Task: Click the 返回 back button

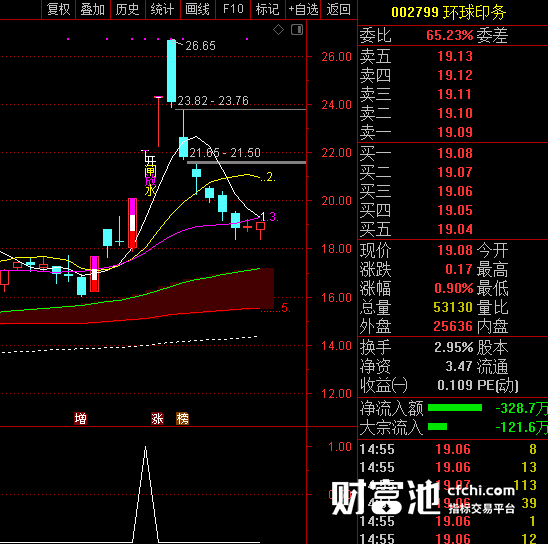Action: tap(338, 9)
